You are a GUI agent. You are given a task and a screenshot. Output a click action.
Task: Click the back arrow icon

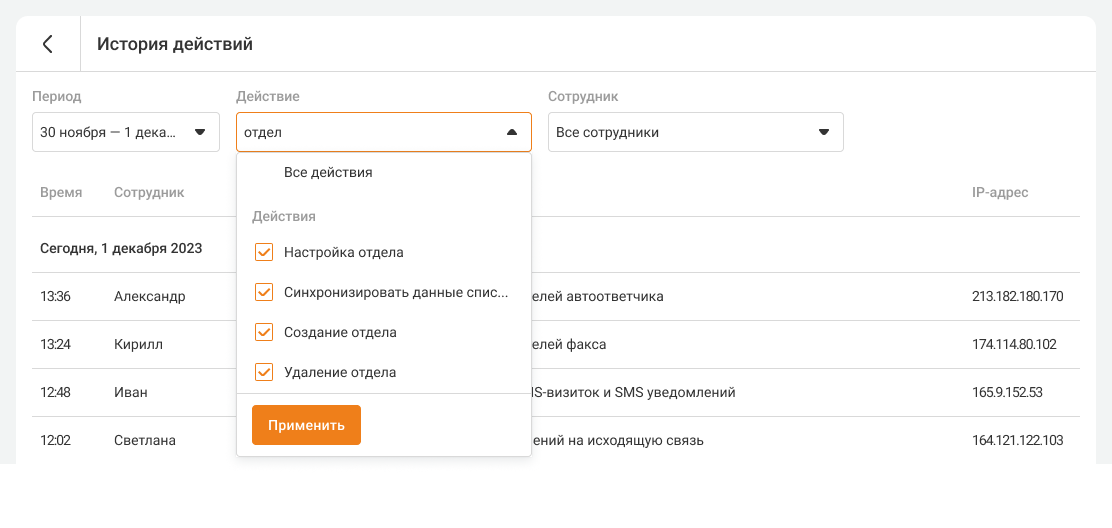[47, 44]
